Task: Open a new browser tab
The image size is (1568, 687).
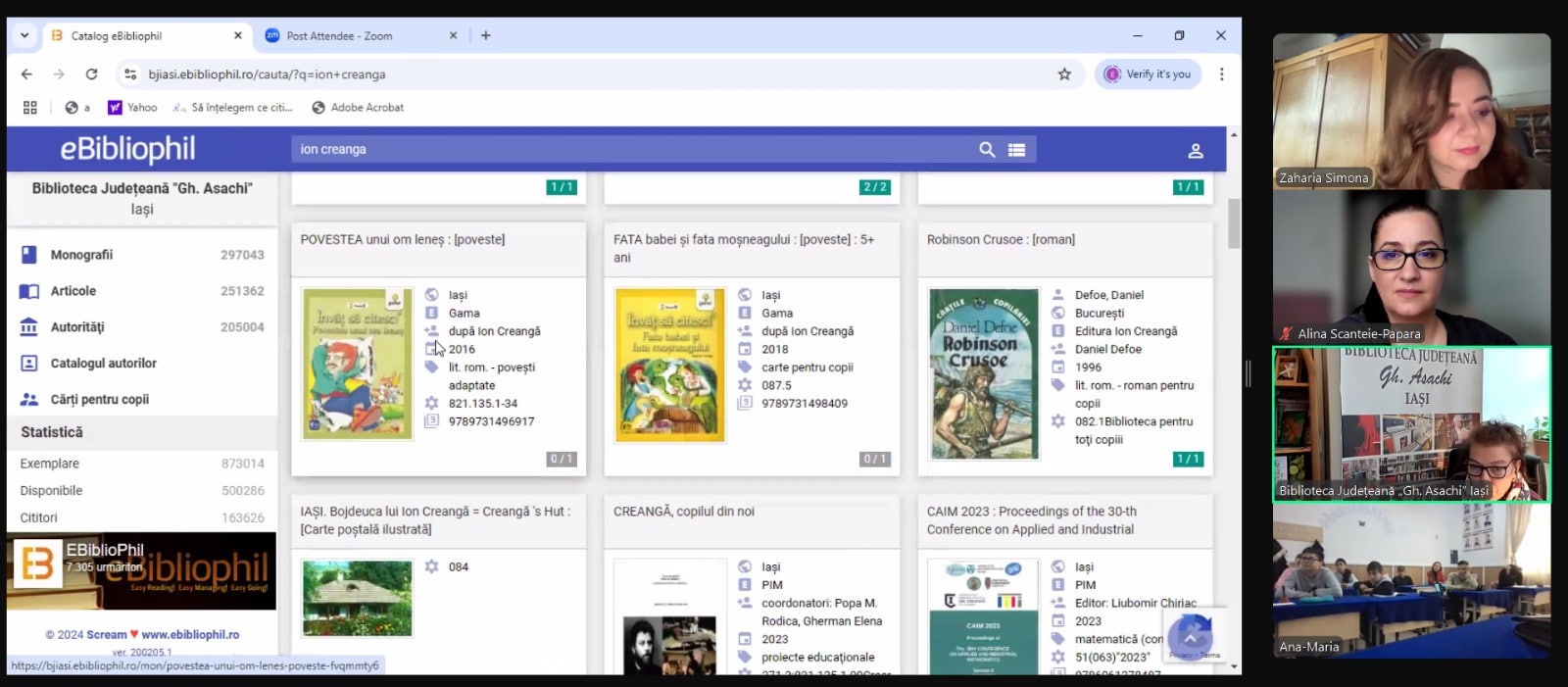Action: (485, 35)
